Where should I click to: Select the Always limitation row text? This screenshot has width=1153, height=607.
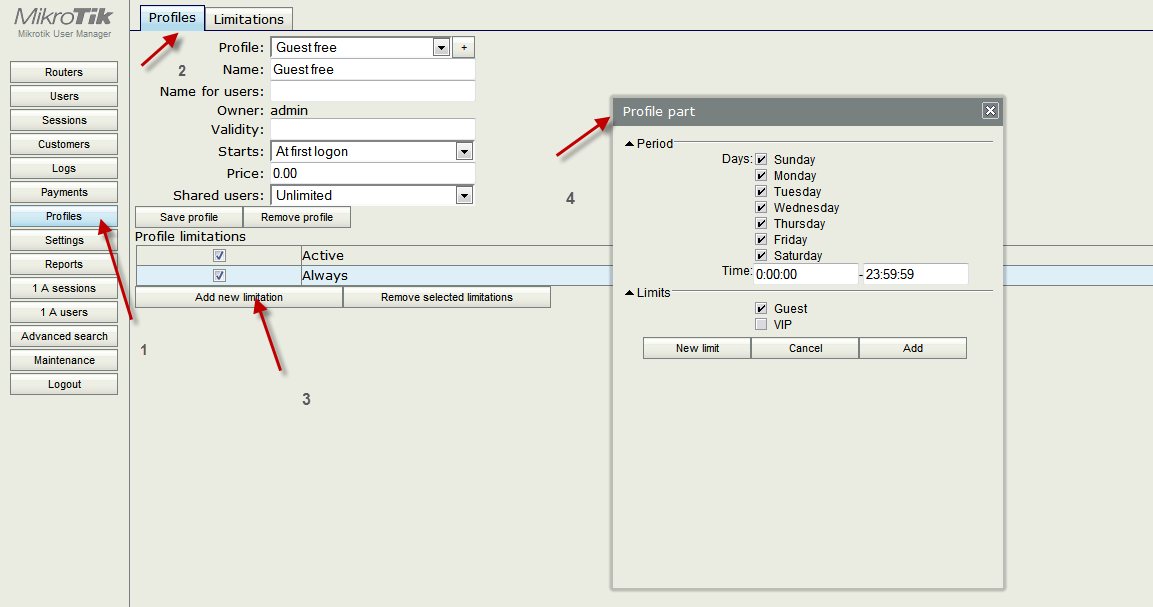[x=325, y=275]
